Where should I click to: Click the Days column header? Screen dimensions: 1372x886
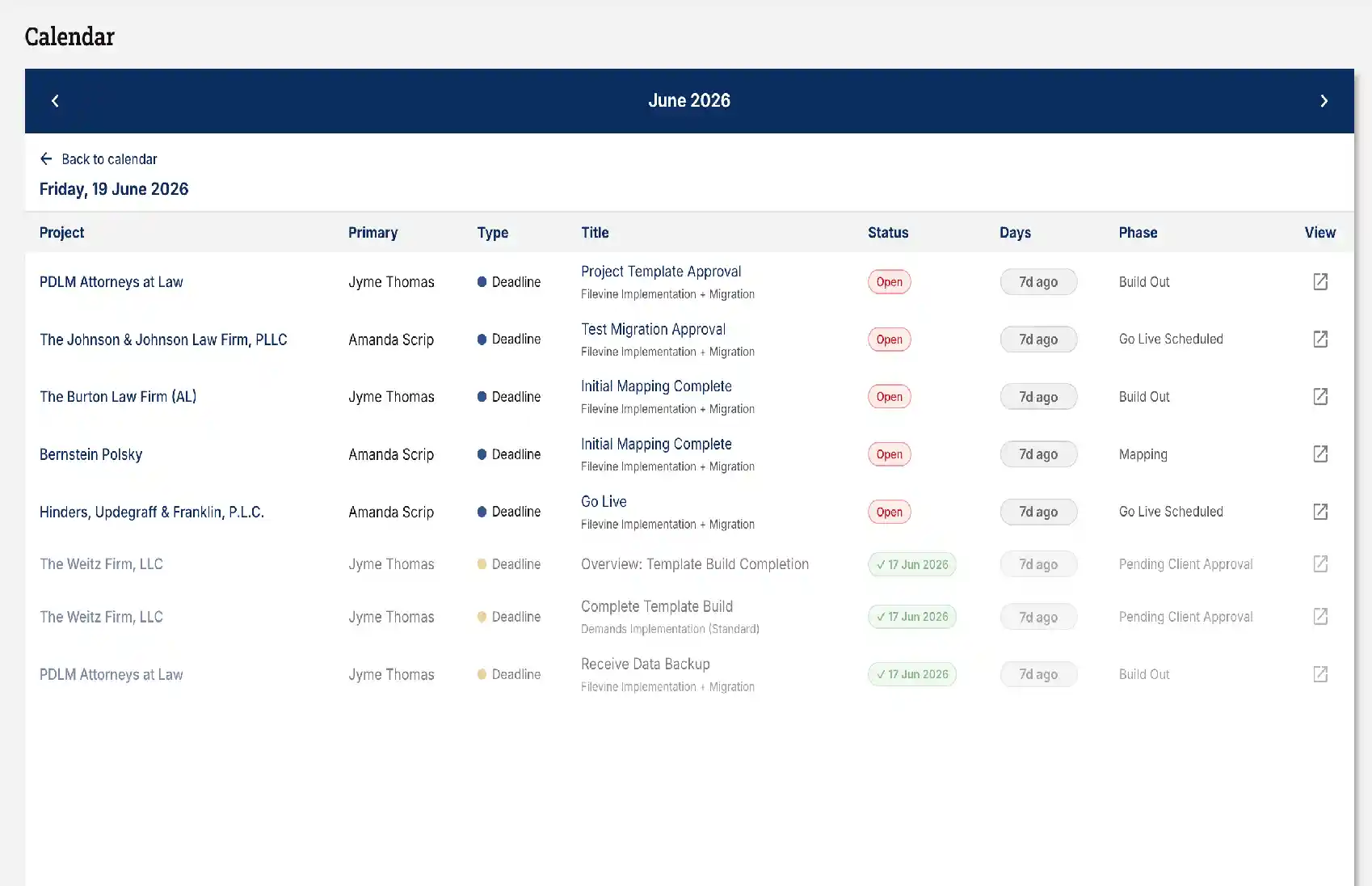coord(1015,233)
